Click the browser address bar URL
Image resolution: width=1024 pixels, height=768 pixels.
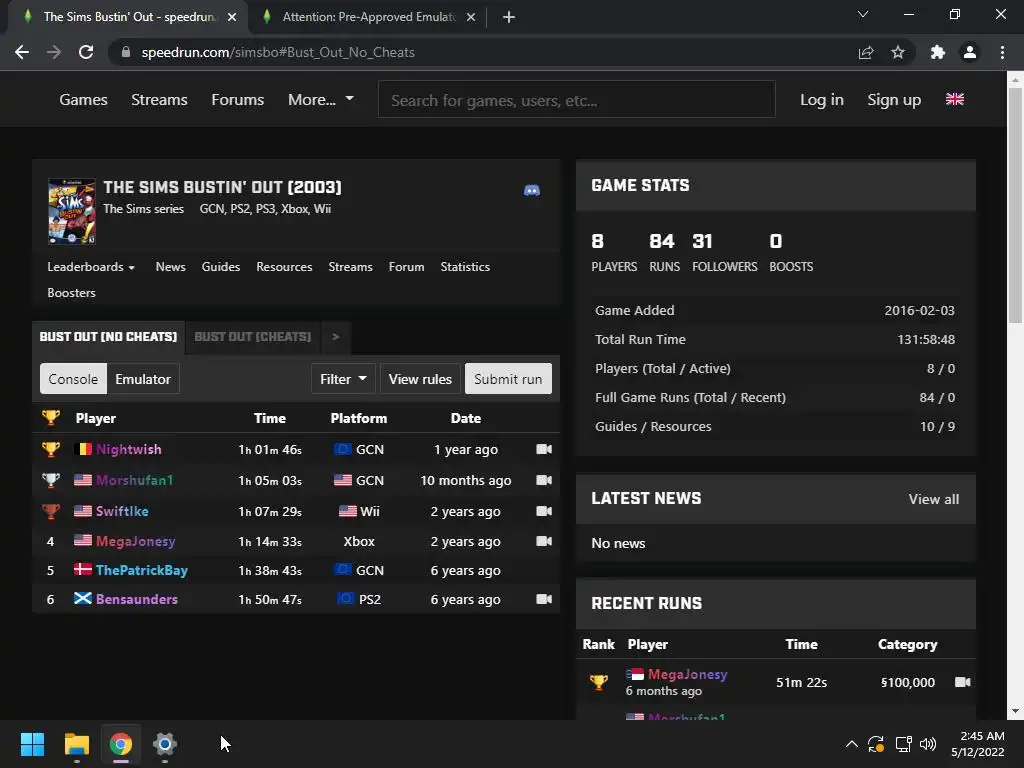point(278,52)
